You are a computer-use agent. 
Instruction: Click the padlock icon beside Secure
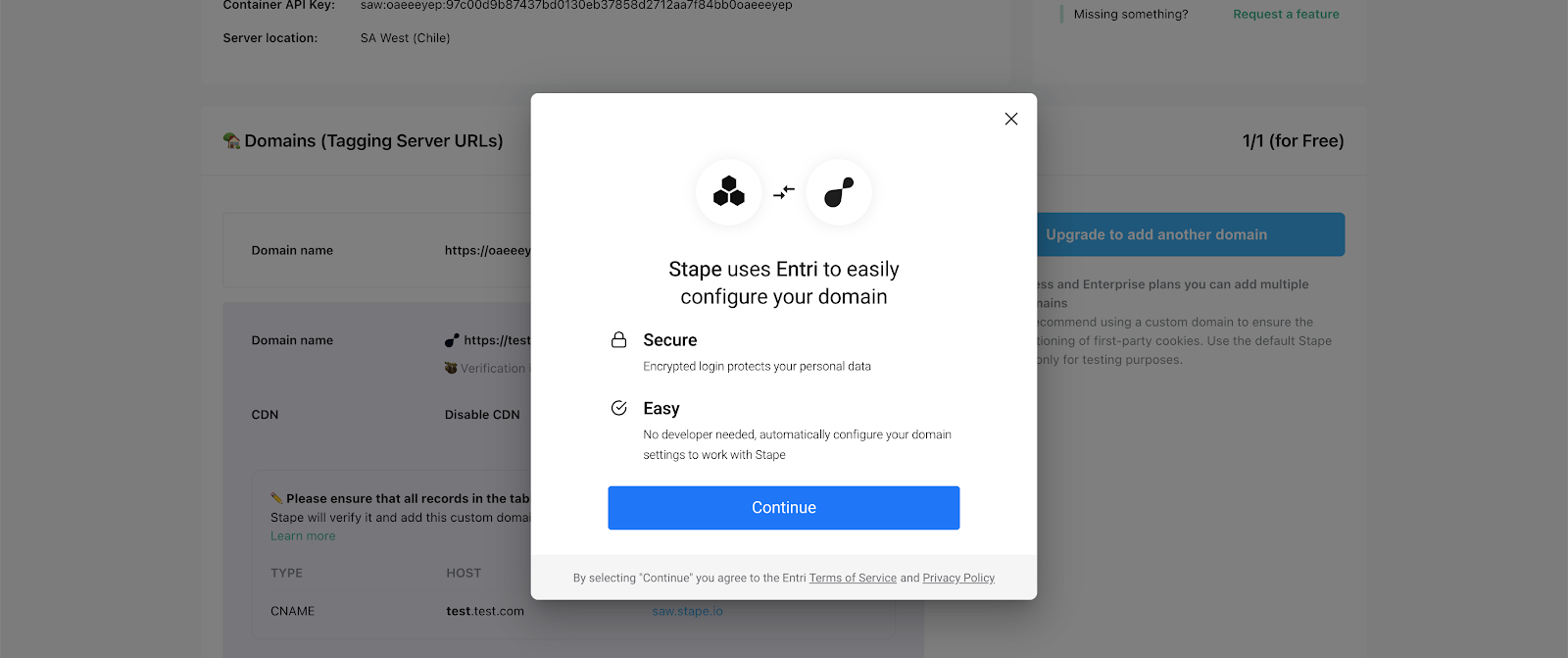click(x=619, y=340)
